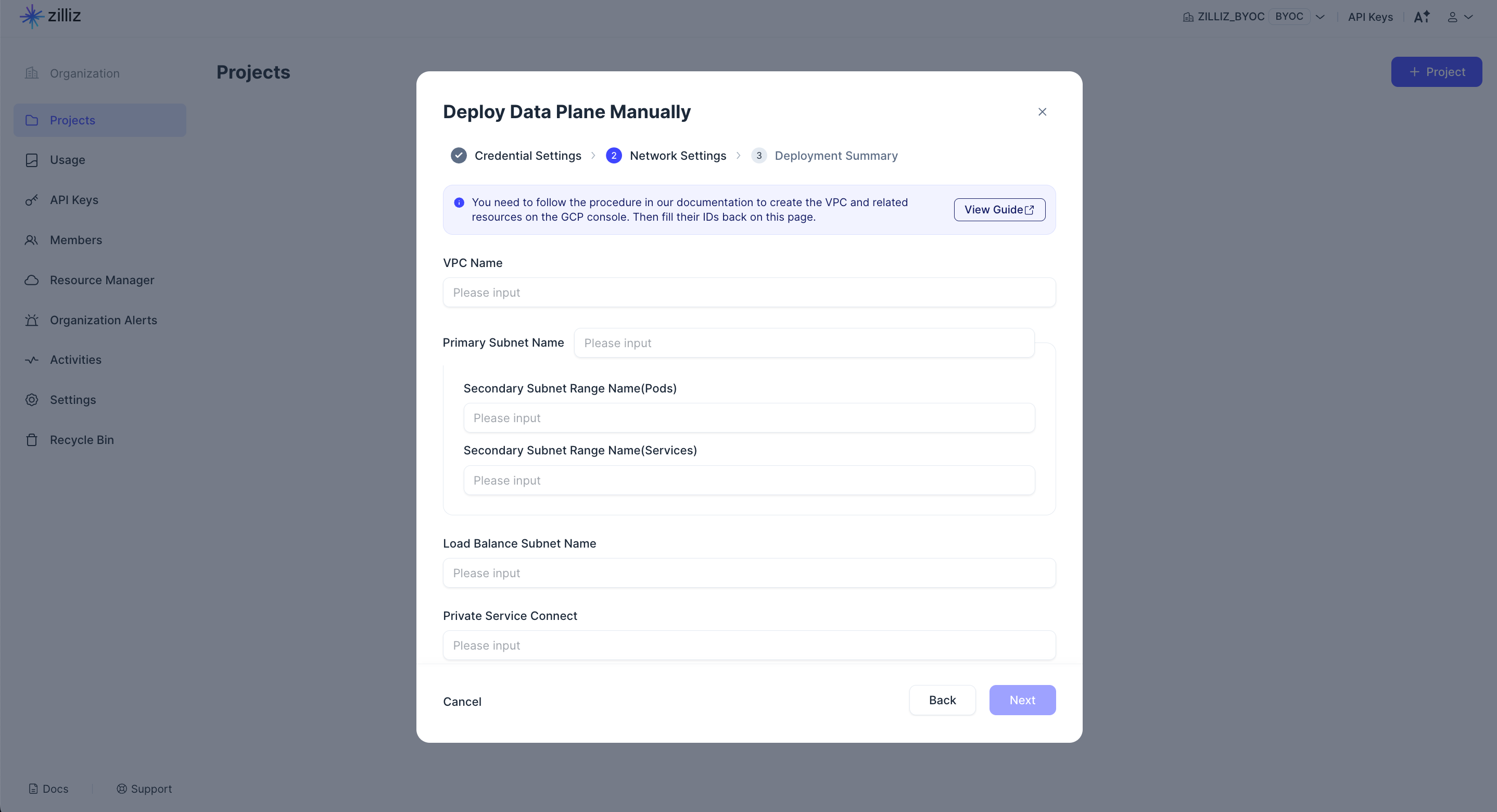Screen dimensions: 1497x812
Task: Focus the VPC Name input field
Action: (x=748, y=293)
